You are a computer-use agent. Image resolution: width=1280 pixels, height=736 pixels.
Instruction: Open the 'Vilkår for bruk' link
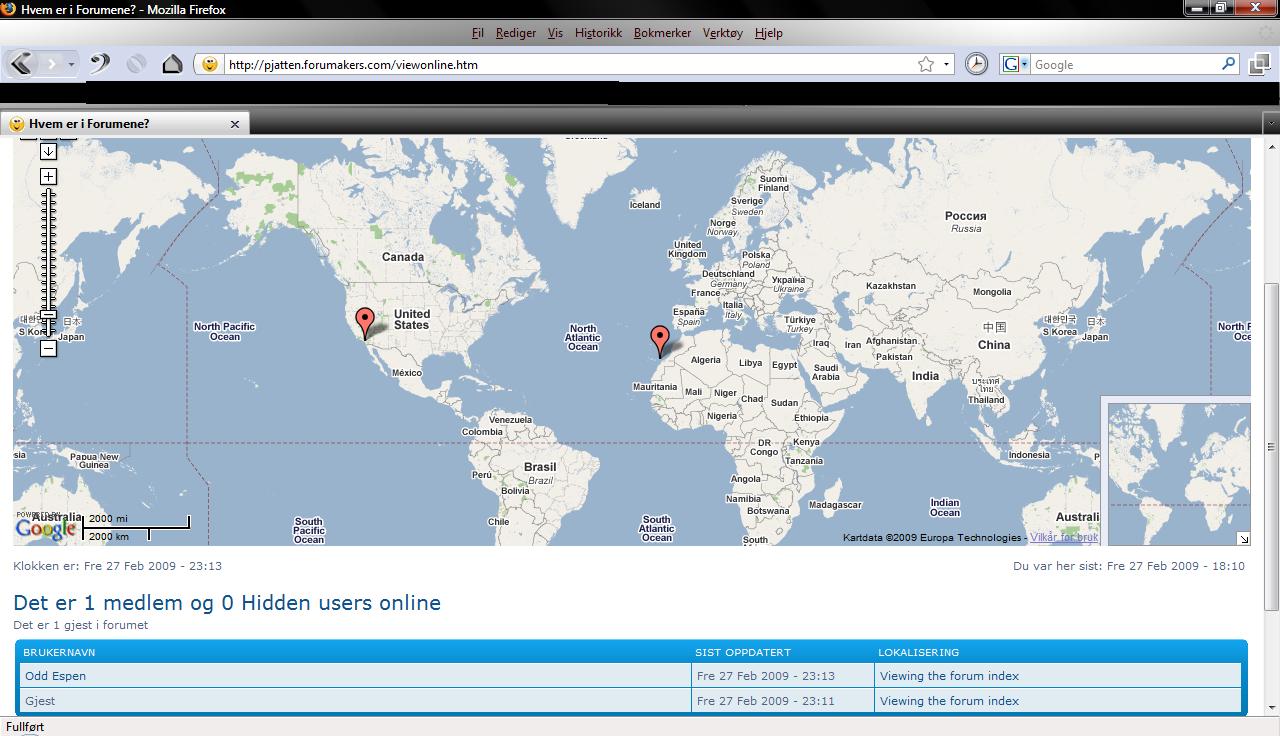tap(1064, 538)
